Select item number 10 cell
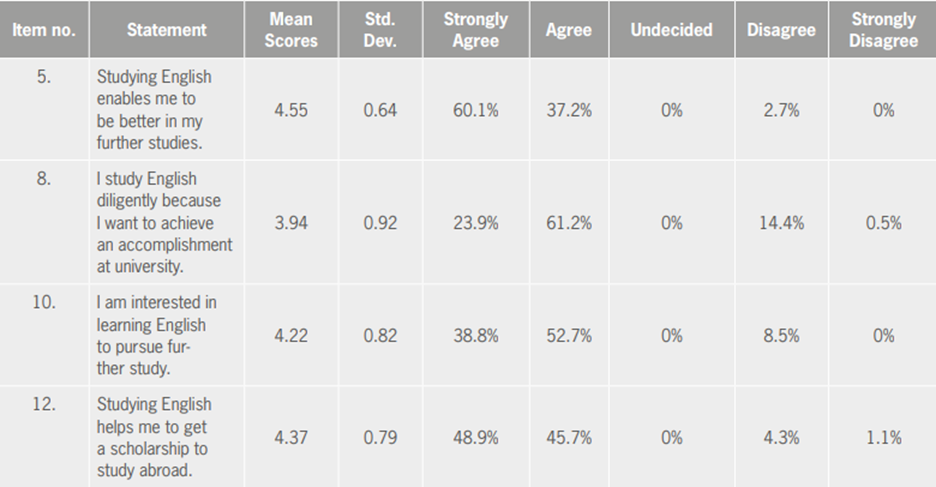This screenshot has width=936, height=487. 44,302
